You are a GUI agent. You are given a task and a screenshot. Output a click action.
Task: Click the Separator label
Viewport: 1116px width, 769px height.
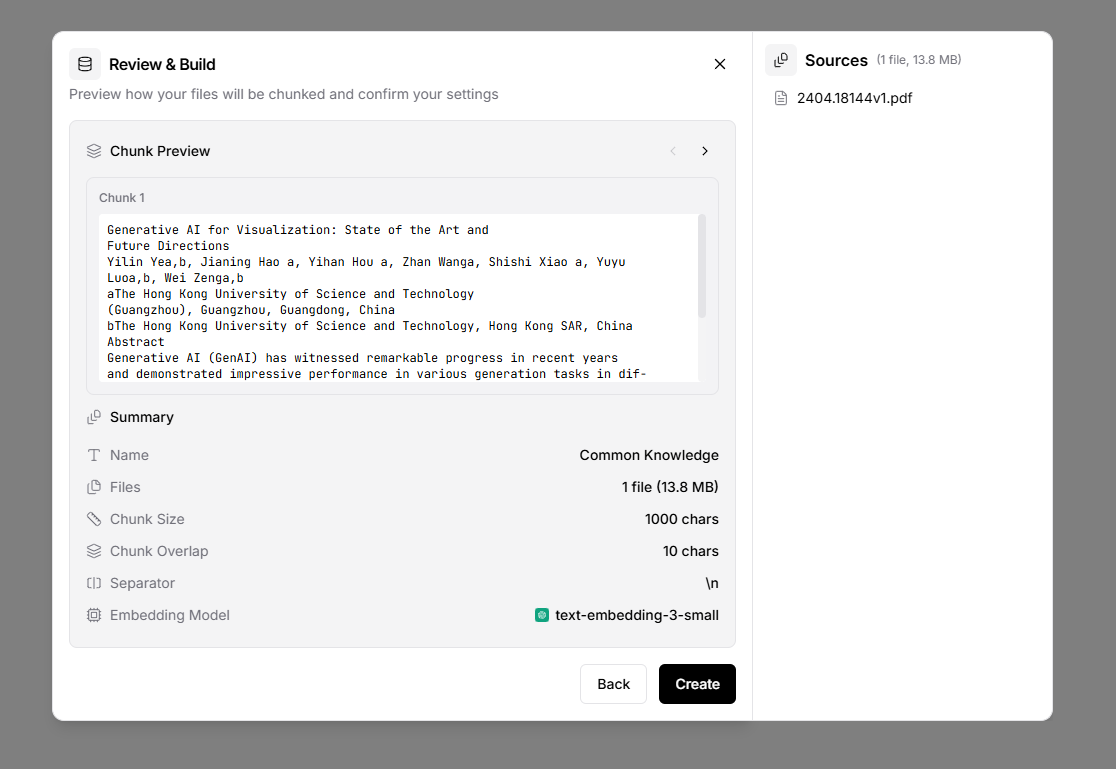[x=142, y=583]
